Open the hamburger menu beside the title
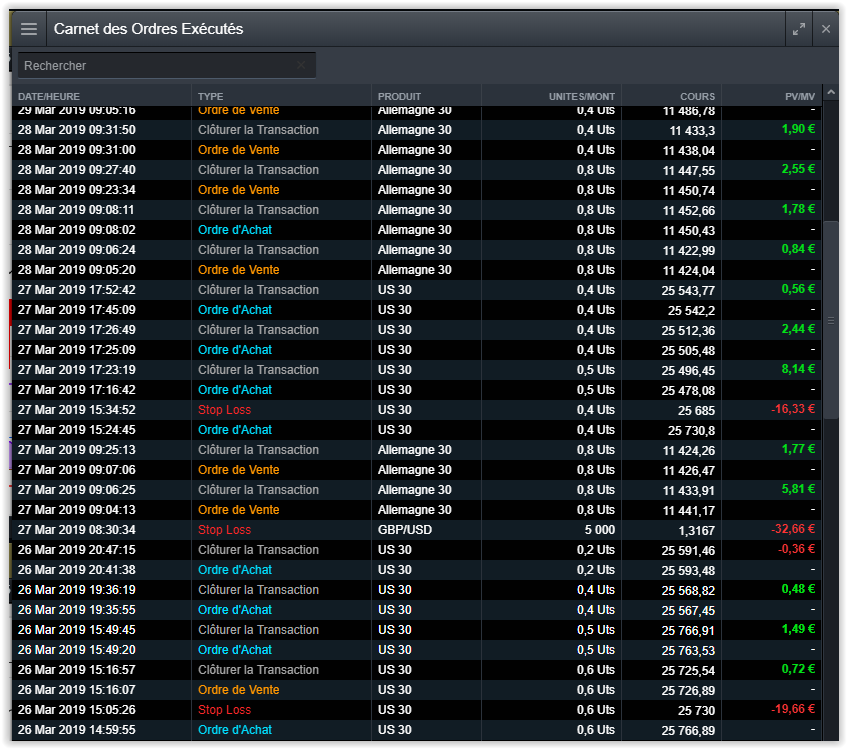 pyautogui.click(x=28, y=29)
